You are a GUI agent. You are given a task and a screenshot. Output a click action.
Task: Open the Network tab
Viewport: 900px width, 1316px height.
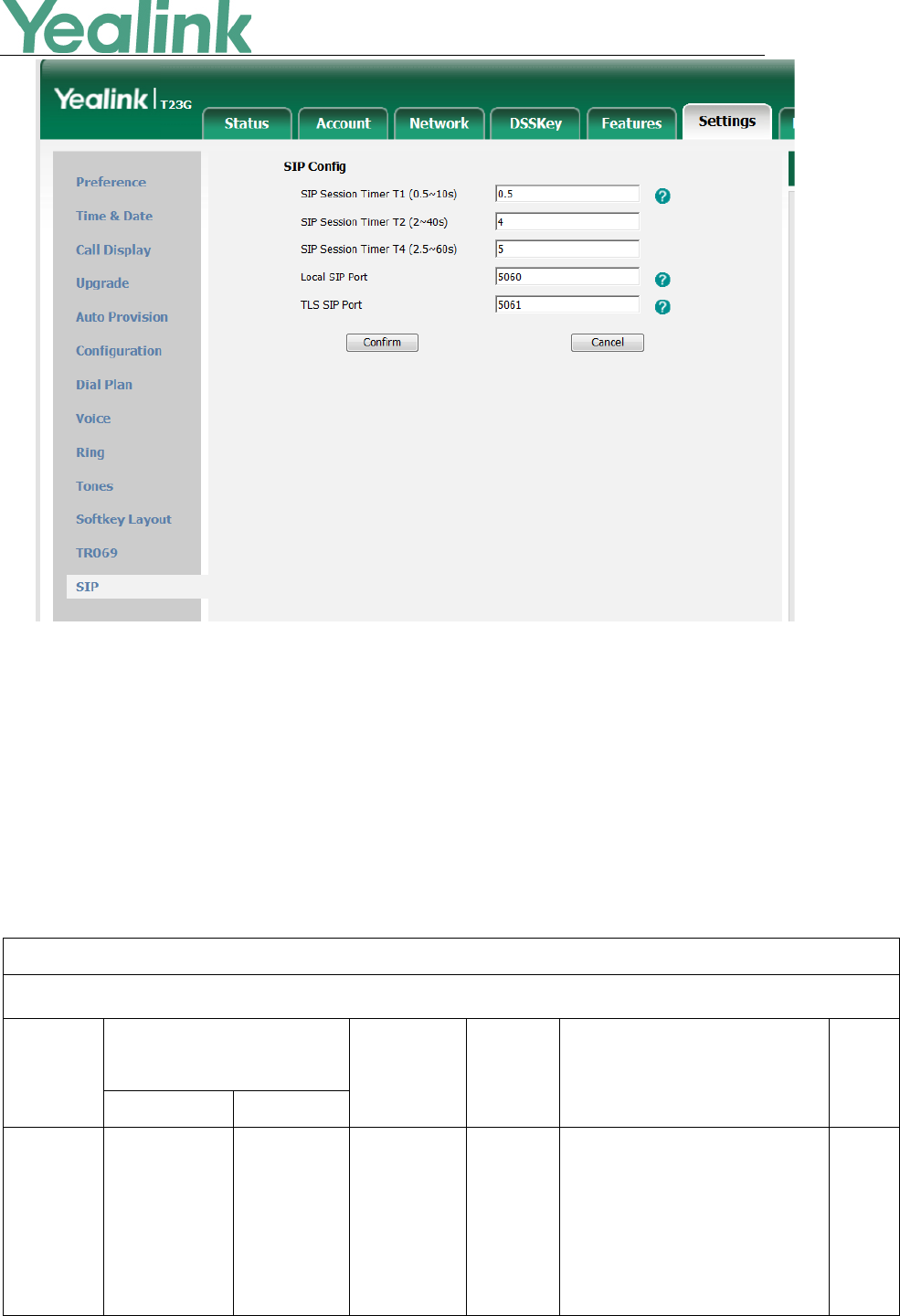click(439, 123)
